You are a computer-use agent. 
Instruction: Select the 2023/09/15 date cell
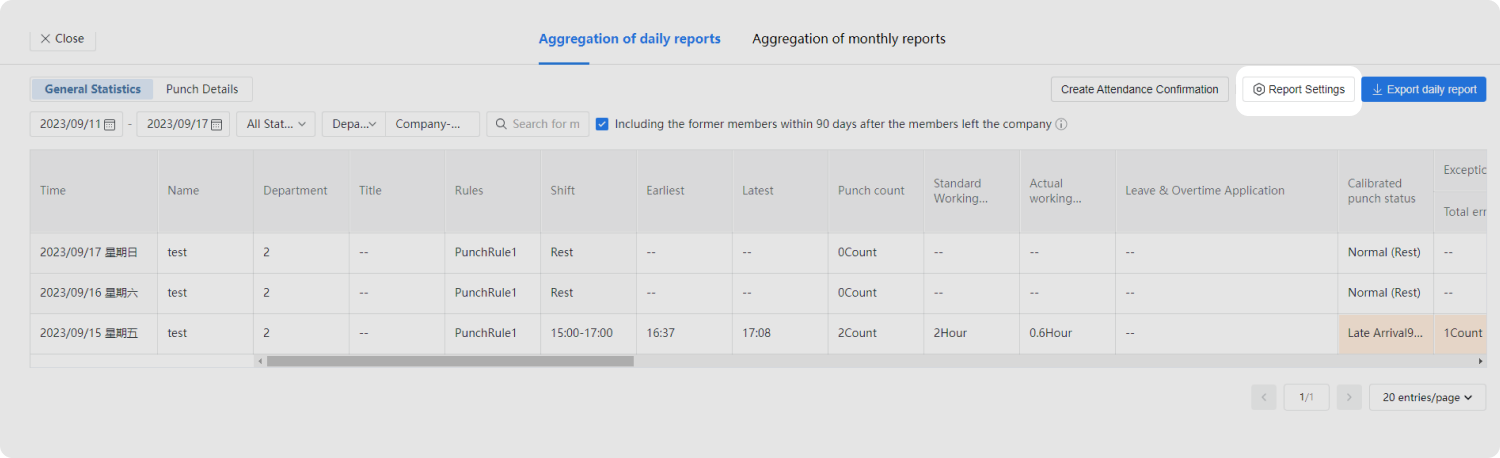[93, 333]
